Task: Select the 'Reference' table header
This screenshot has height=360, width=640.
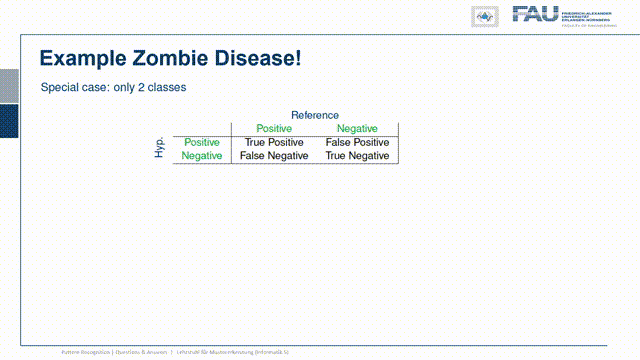Action: [315, 115]
